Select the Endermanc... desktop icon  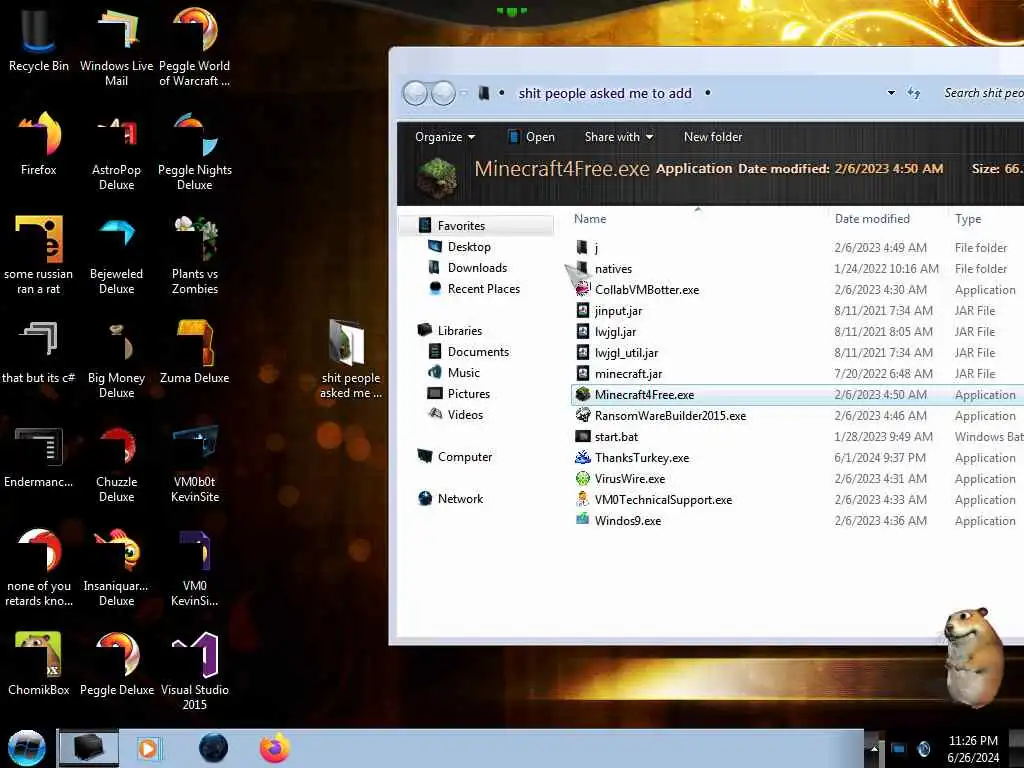point(39,456)
